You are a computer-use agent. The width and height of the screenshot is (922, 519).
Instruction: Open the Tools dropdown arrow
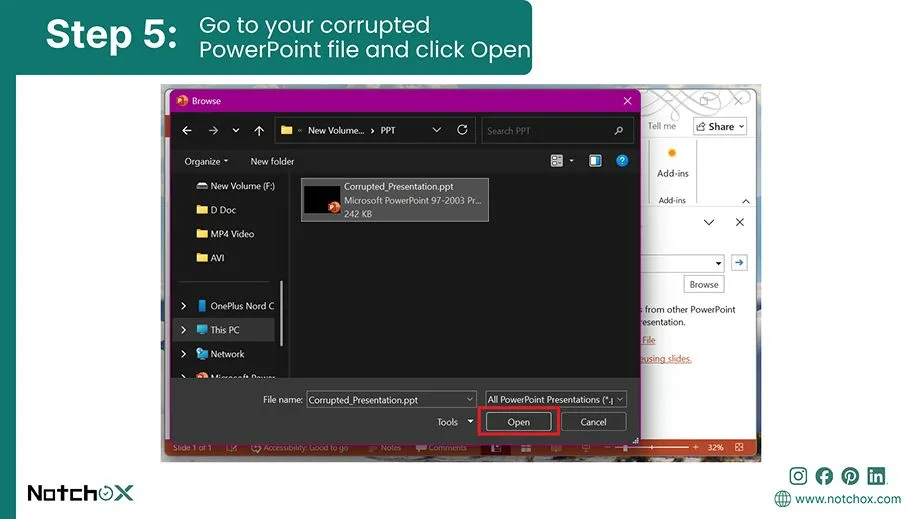tap(470, 421)
